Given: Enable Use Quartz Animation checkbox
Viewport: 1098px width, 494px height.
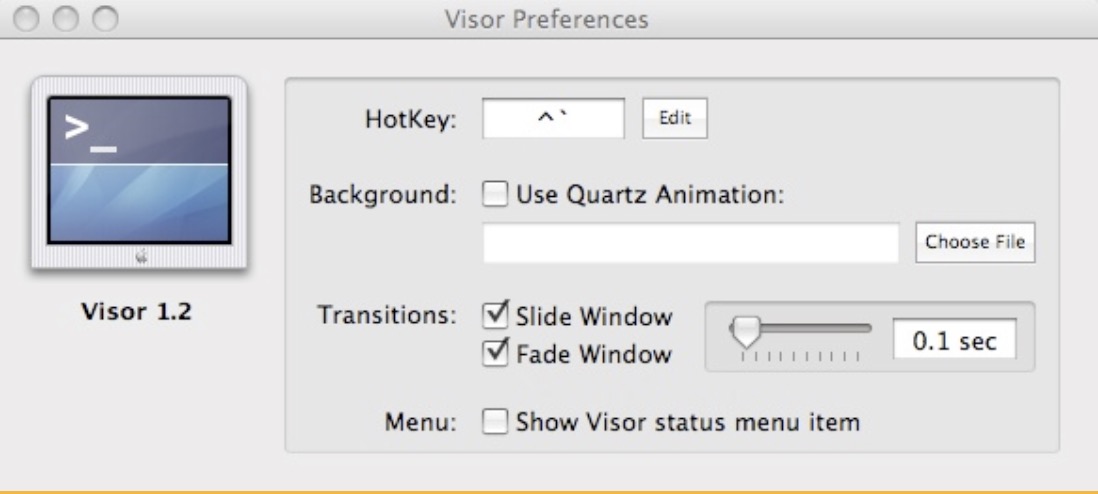Looking at the screenshot, I should pyautogui.click(x=496, y=194).
